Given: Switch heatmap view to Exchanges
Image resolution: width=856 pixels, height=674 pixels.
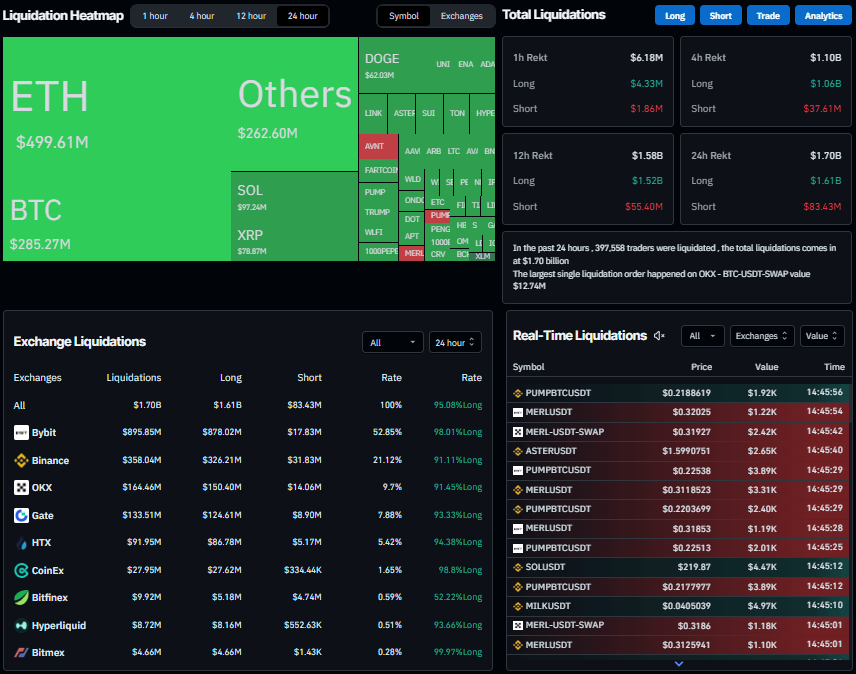Looking at the screenshot, I should [462, 16].
